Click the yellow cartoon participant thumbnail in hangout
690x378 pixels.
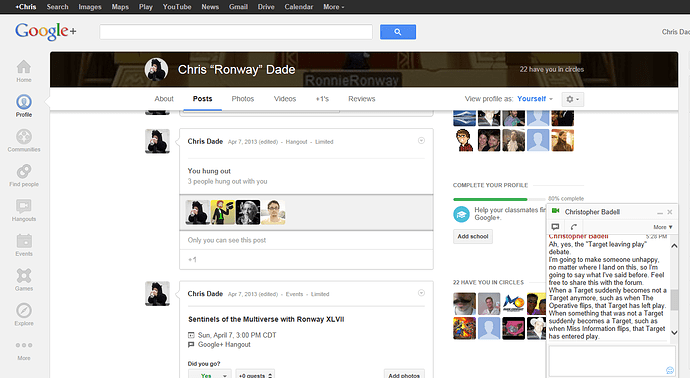coord(223,212)
